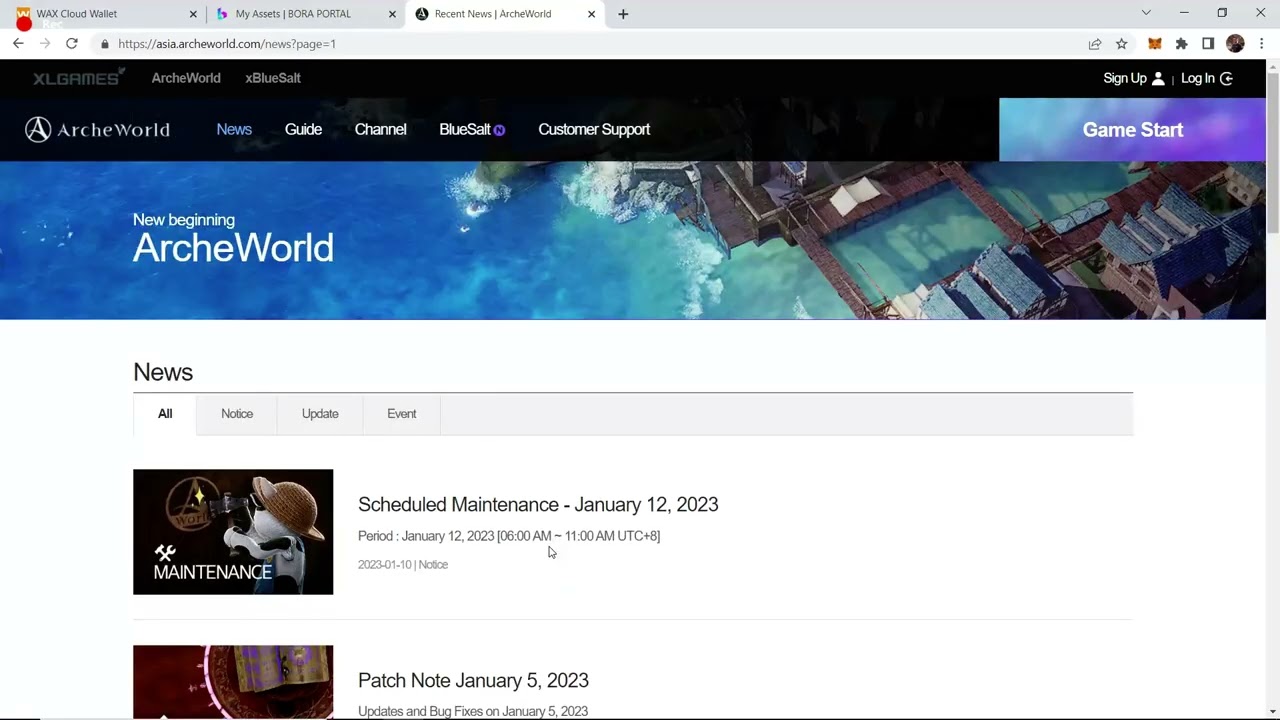Open the Customer Support menu item
Viewport: 1280px width, 720px height.
(x=594, y=129)
